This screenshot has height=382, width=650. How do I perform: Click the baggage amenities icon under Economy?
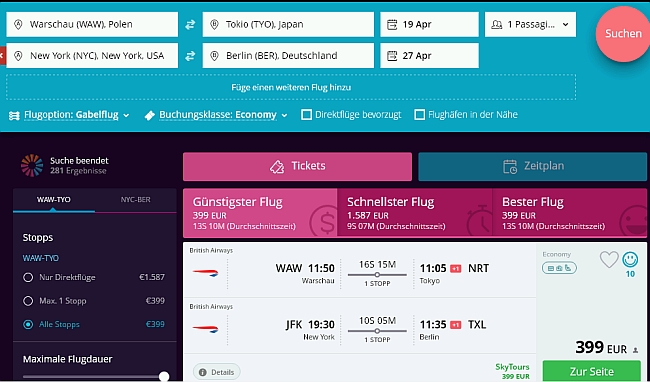[x=559, y=268]
